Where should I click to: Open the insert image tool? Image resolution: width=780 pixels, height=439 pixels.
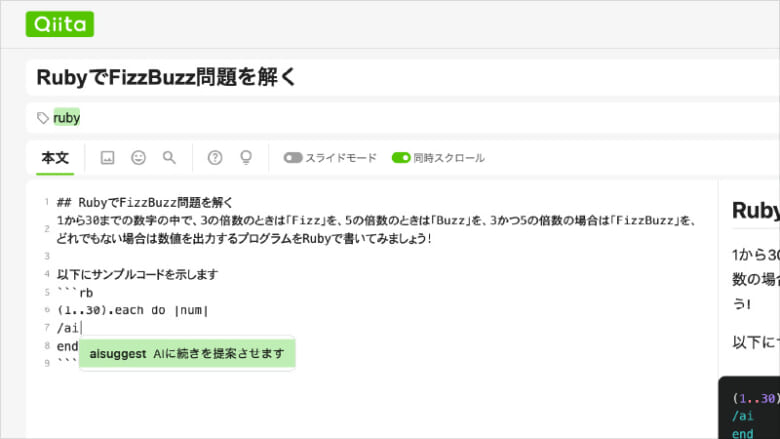pos(107,158)
